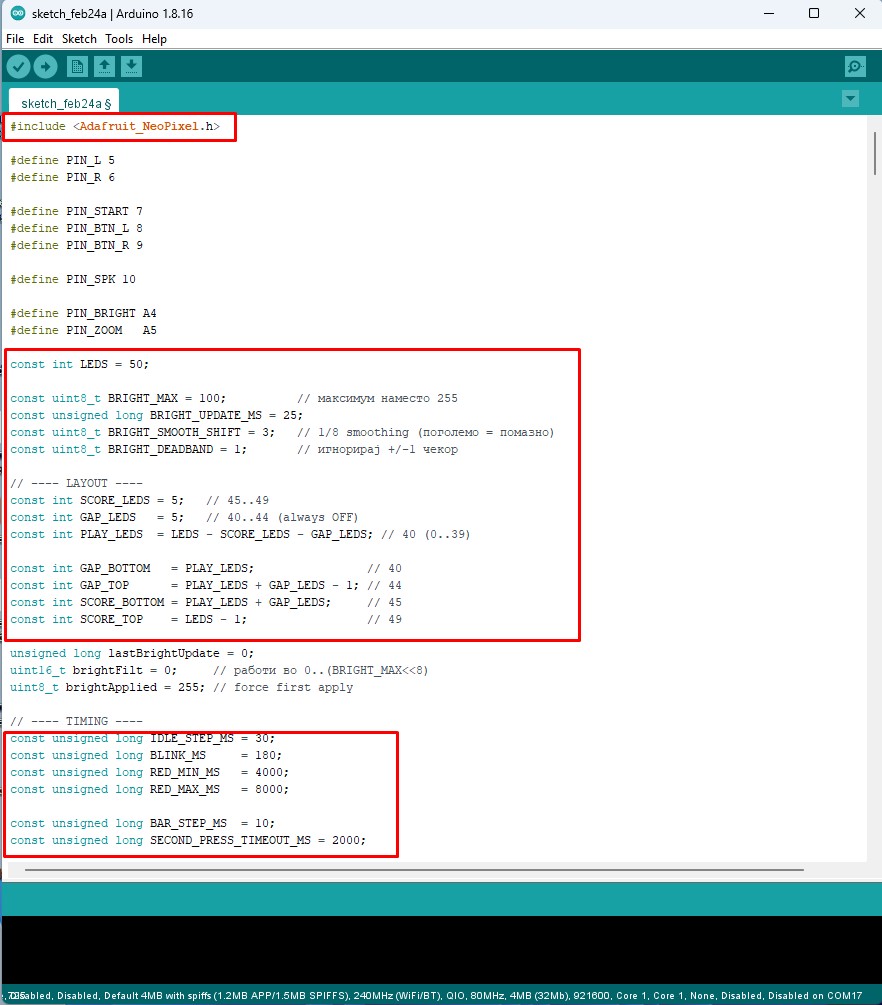This screenshot has width=882, height=1005.
Task: Maximize the Arduino window
Action: click(814, 13)
